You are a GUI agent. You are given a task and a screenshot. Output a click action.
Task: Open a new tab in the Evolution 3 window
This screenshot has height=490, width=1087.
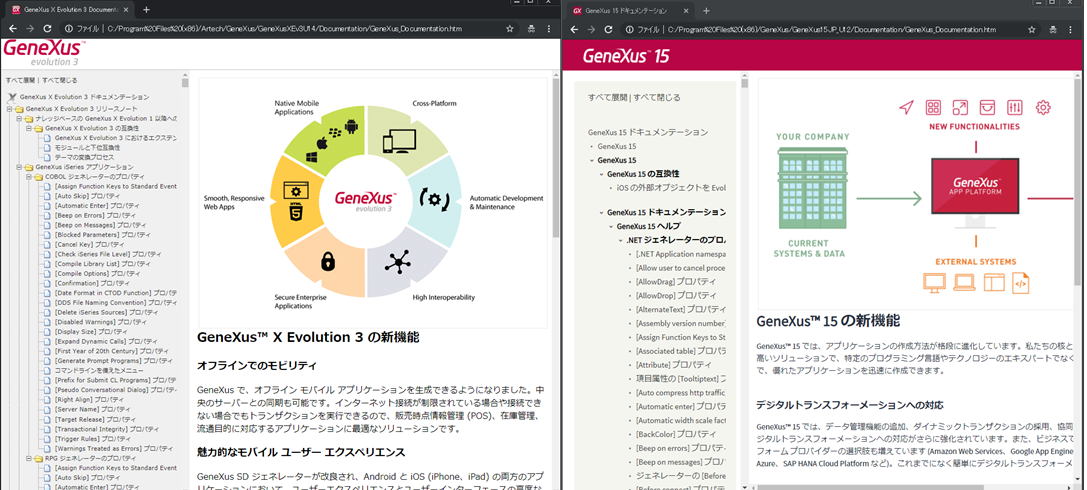146,10
